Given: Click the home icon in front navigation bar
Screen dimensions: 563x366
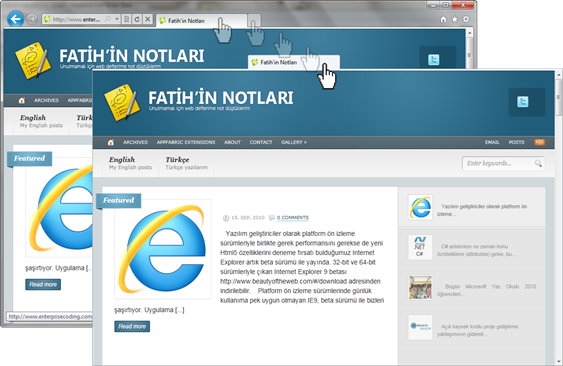Looking at the screenshot, I should (x=111, y=142).
